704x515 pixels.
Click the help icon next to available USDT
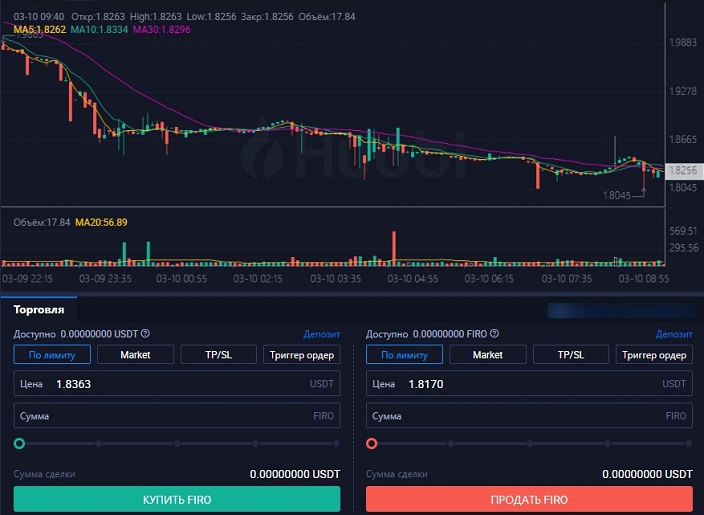click(145, 334)
